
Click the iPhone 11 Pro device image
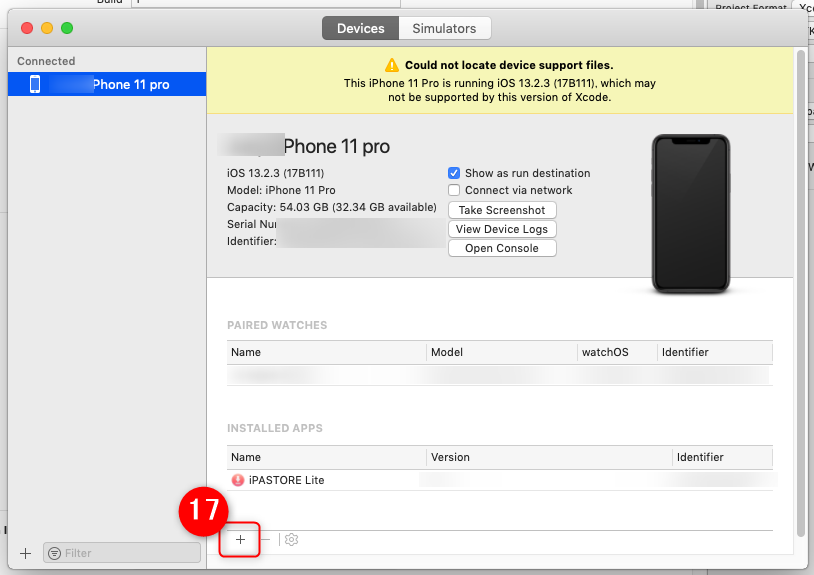point(690,214)
